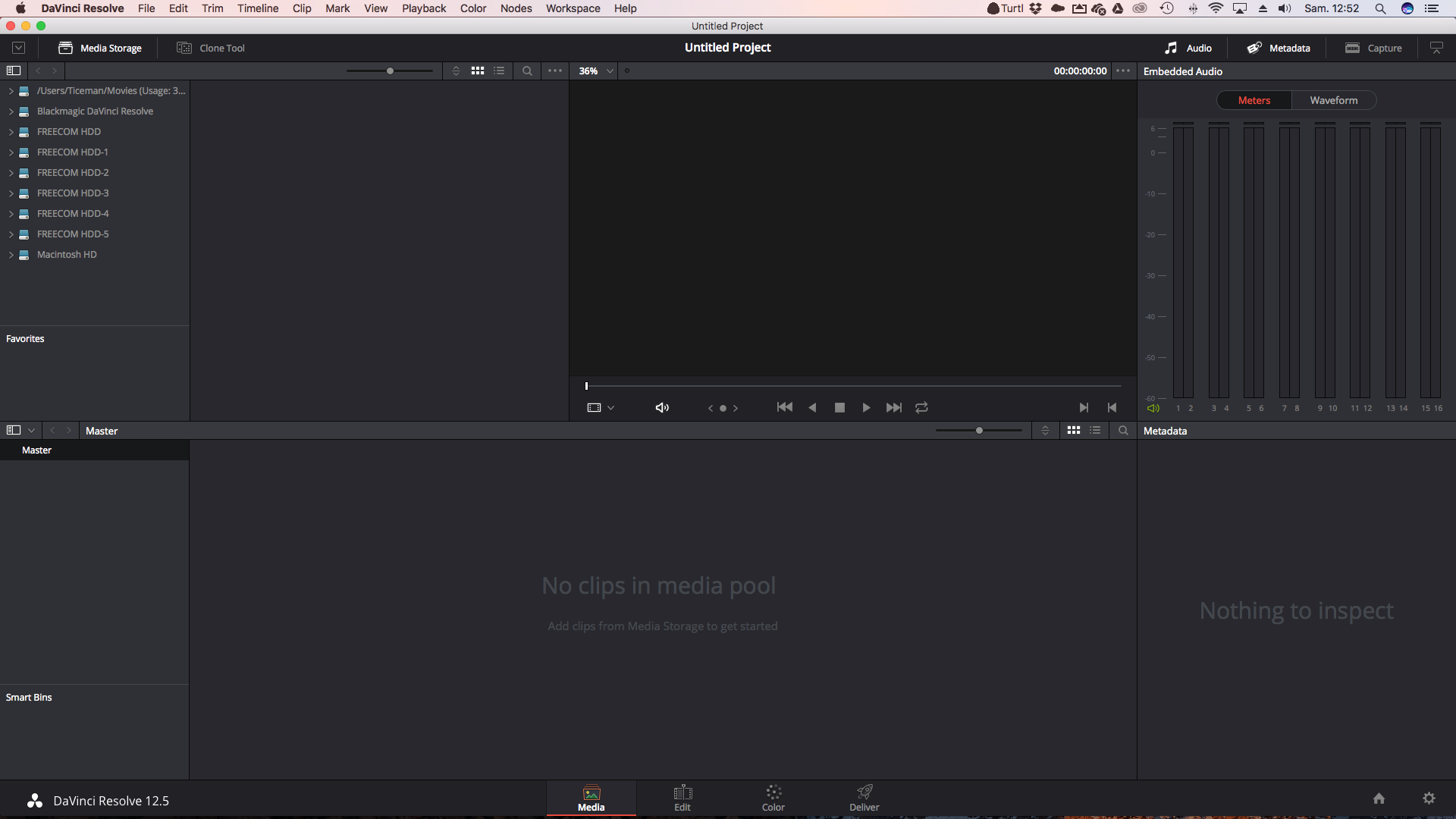The width and height of the screenshot is (1456, 819).
Task: Expand the Macintosh HD tree item
Action: point(11,255)
